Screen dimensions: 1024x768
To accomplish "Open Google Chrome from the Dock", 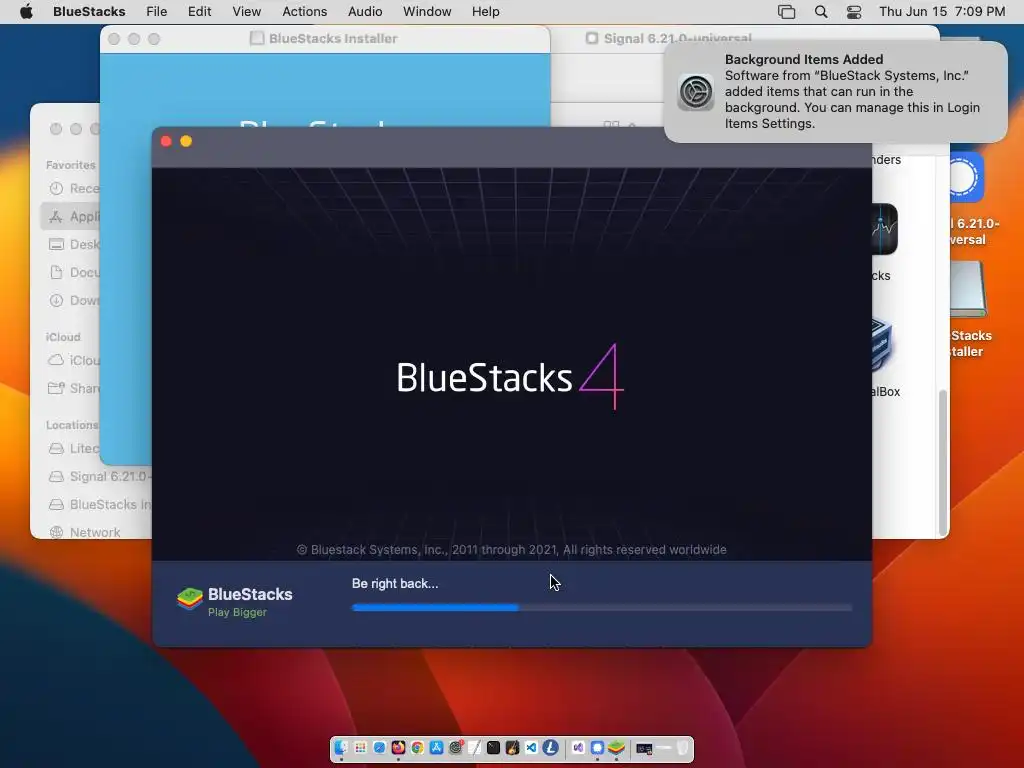I will pyautogui.click(x=417, y=748).
